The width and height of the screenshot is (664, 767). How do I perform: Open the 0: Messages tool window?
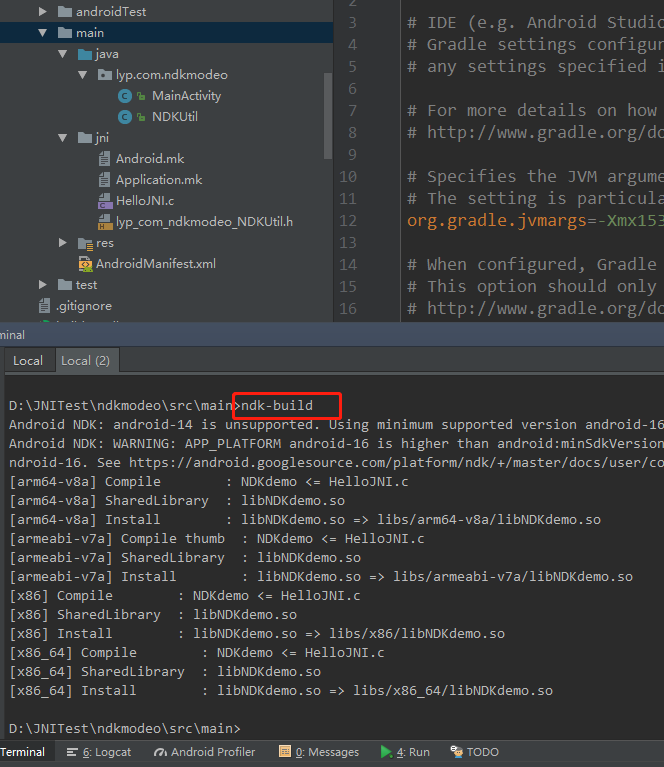pos(319,752)
